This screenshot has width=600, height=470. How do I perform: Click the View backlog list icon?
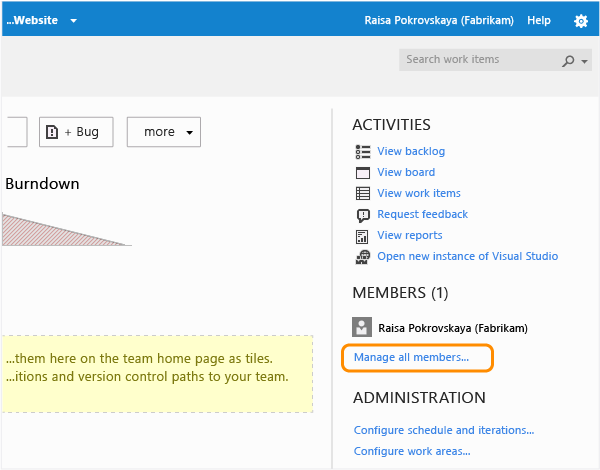pos(363,152)
